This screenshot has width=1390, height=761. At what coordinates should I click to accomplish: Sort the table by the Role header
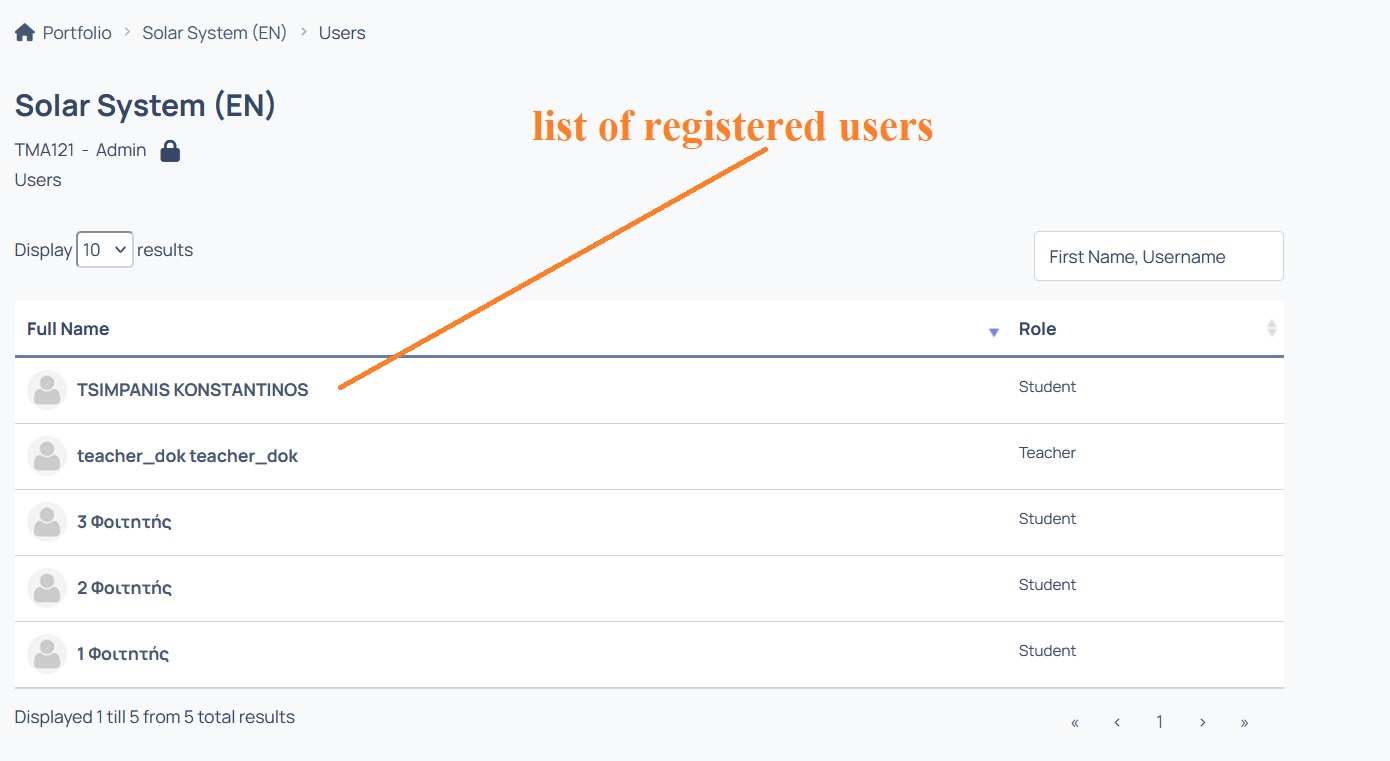(1037, 329)
